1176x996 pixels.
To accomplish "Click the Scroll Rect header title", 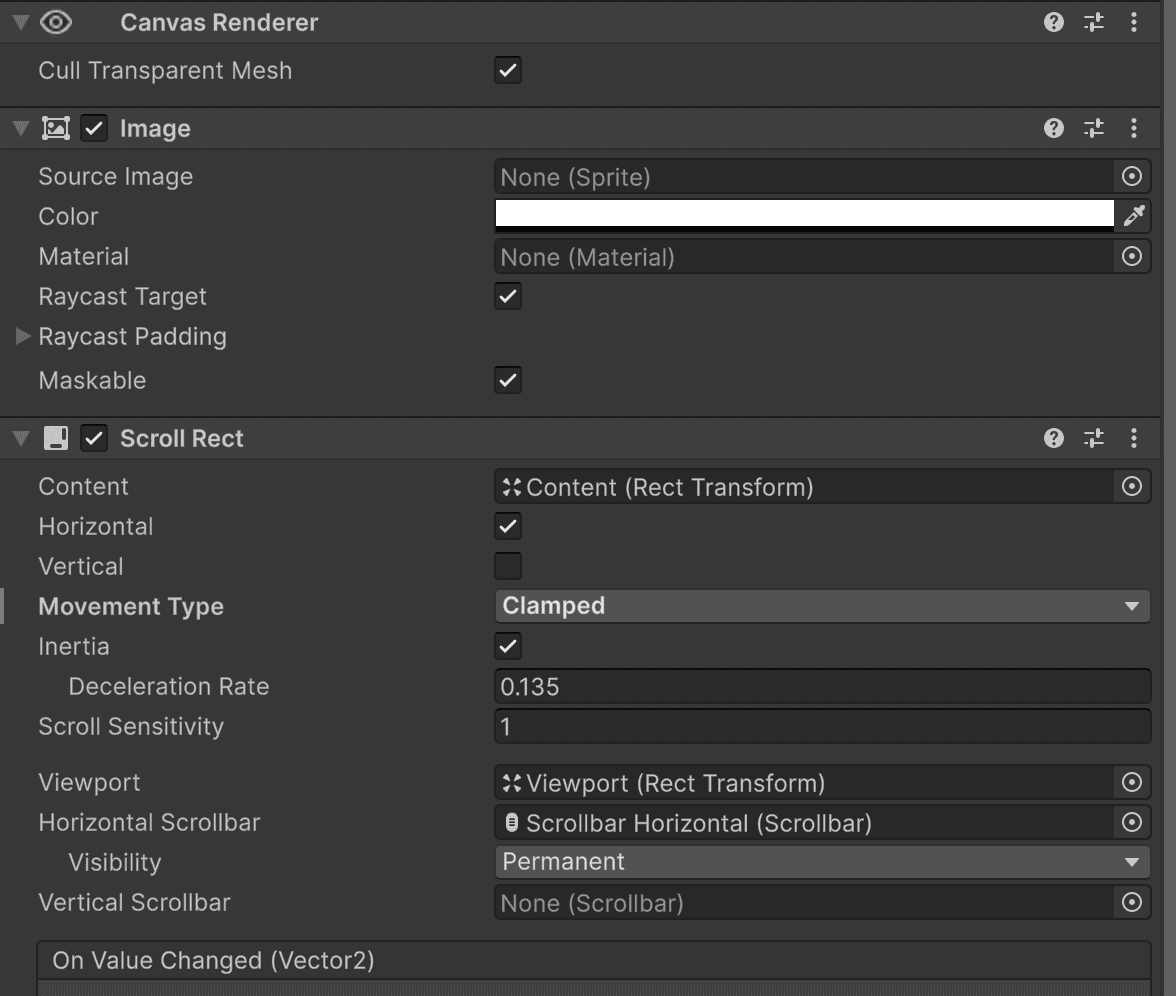I will coord(182,438).
